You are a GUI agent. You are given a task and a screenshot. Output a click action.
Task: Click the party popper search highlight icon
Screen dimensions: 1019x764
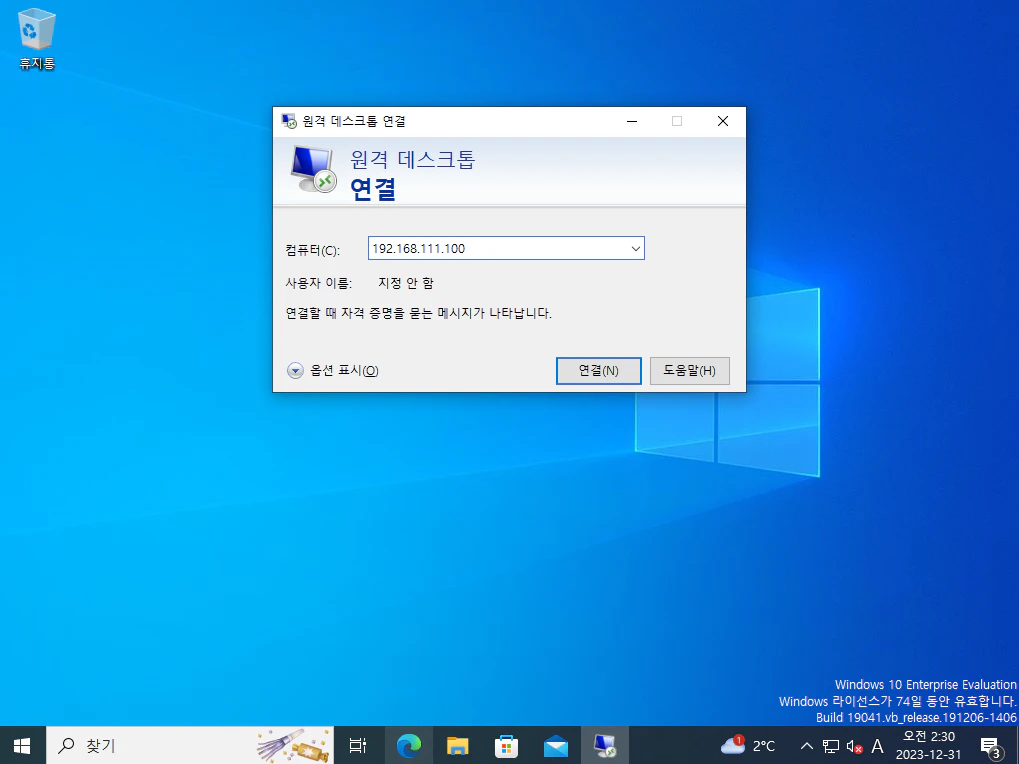tap(293, 745)
